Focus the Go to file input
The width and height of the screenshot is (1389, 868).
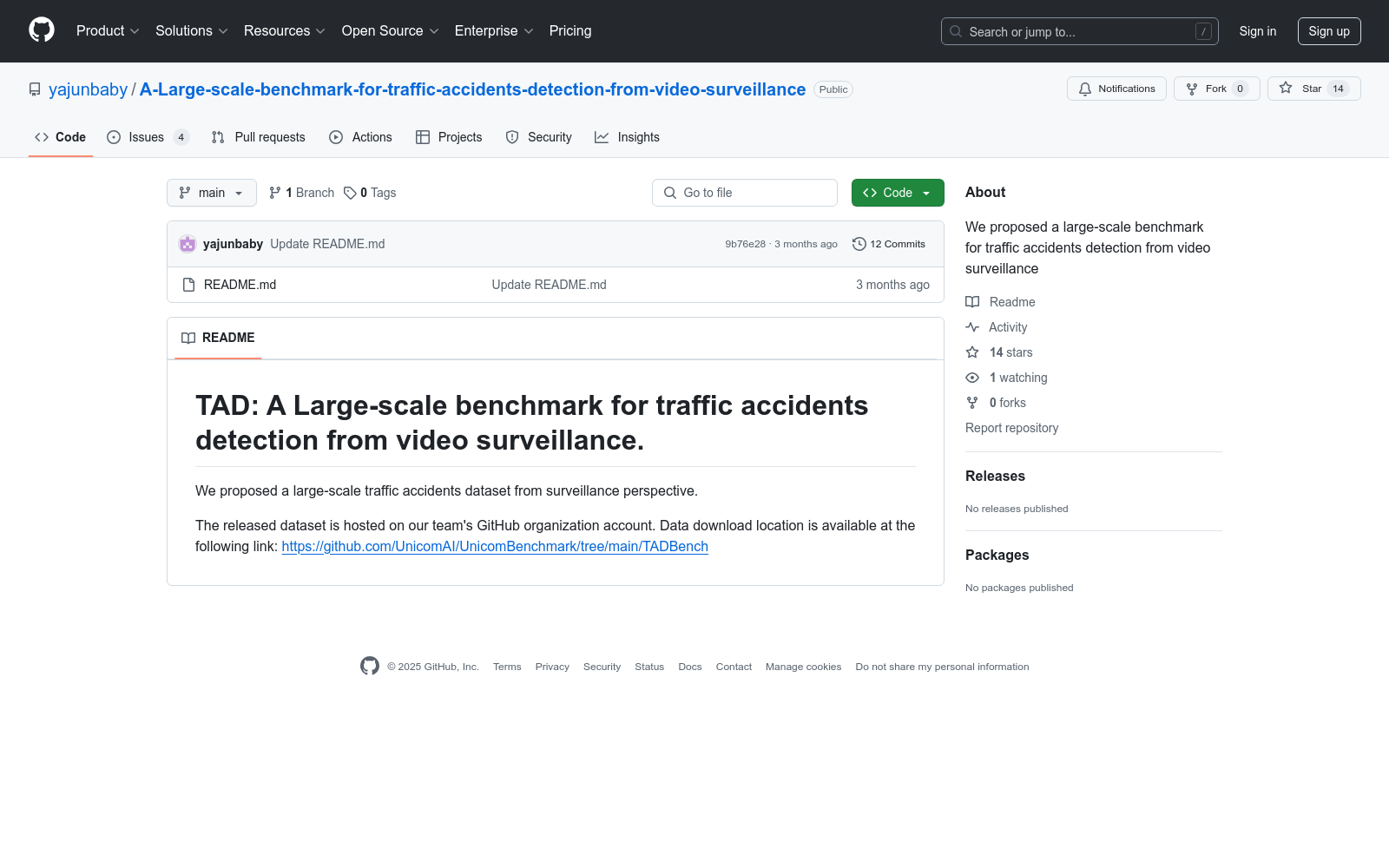coord(745,193)
